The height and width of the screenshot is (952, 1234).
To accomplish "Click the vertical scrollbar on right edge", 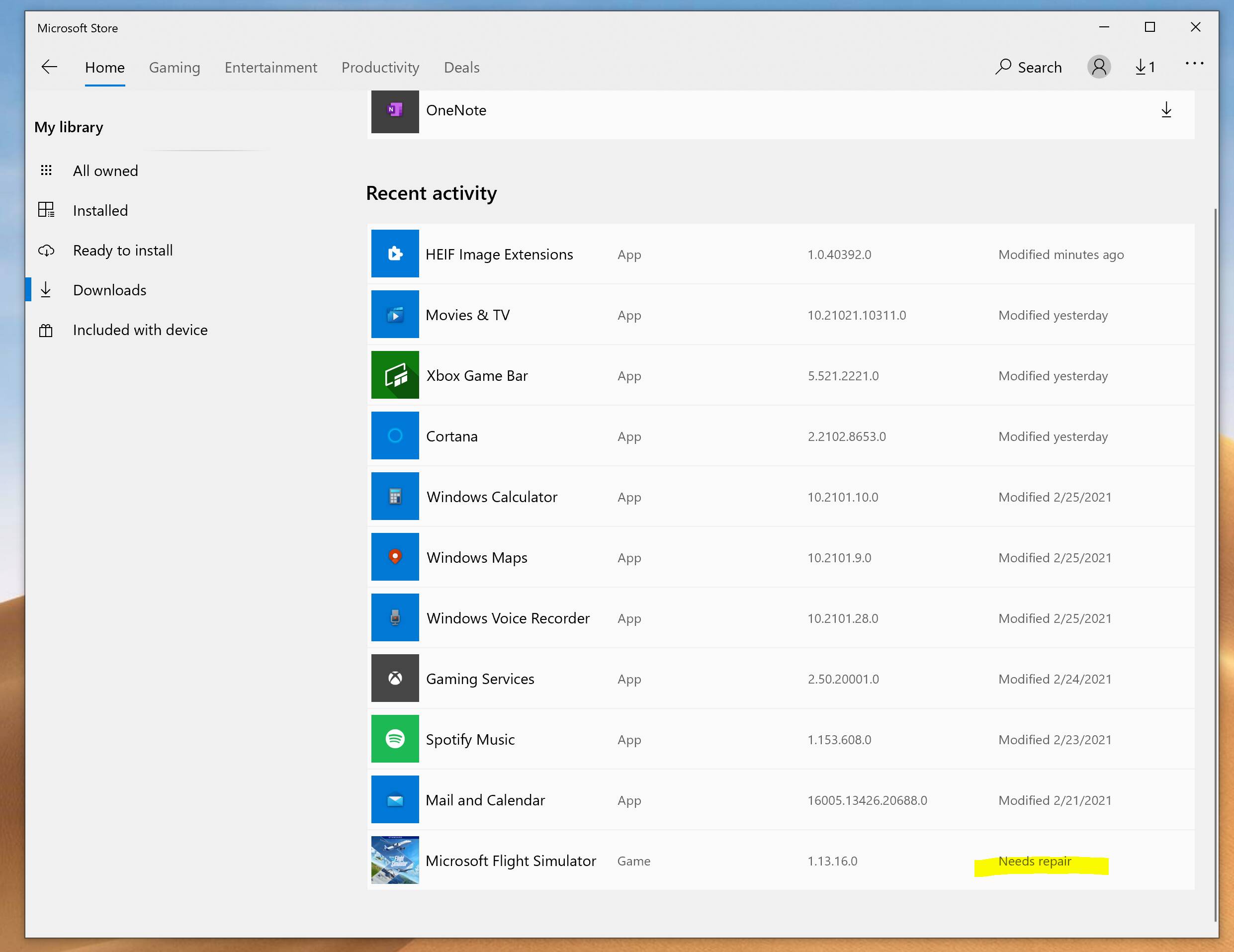I will [1215, 565].
